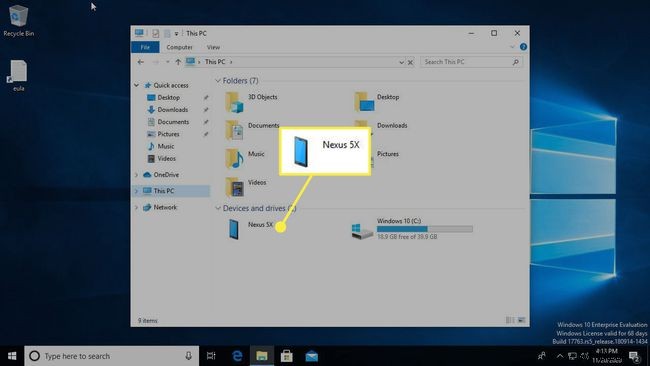Select the Pictures folder label in Folders

[388, 154]
